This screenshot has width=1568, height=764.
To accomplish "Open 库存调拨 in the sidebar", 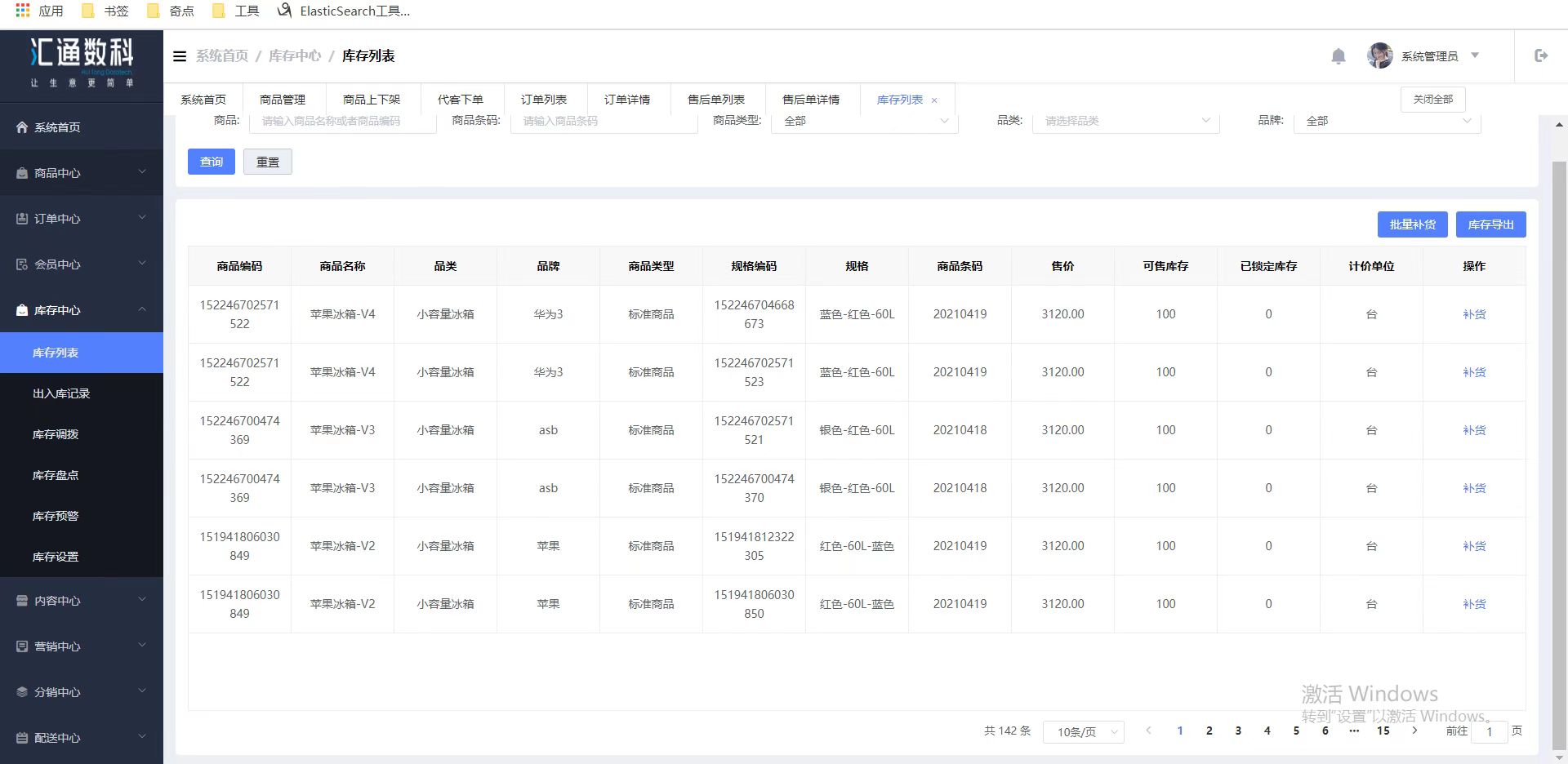I will click(82, 434).
